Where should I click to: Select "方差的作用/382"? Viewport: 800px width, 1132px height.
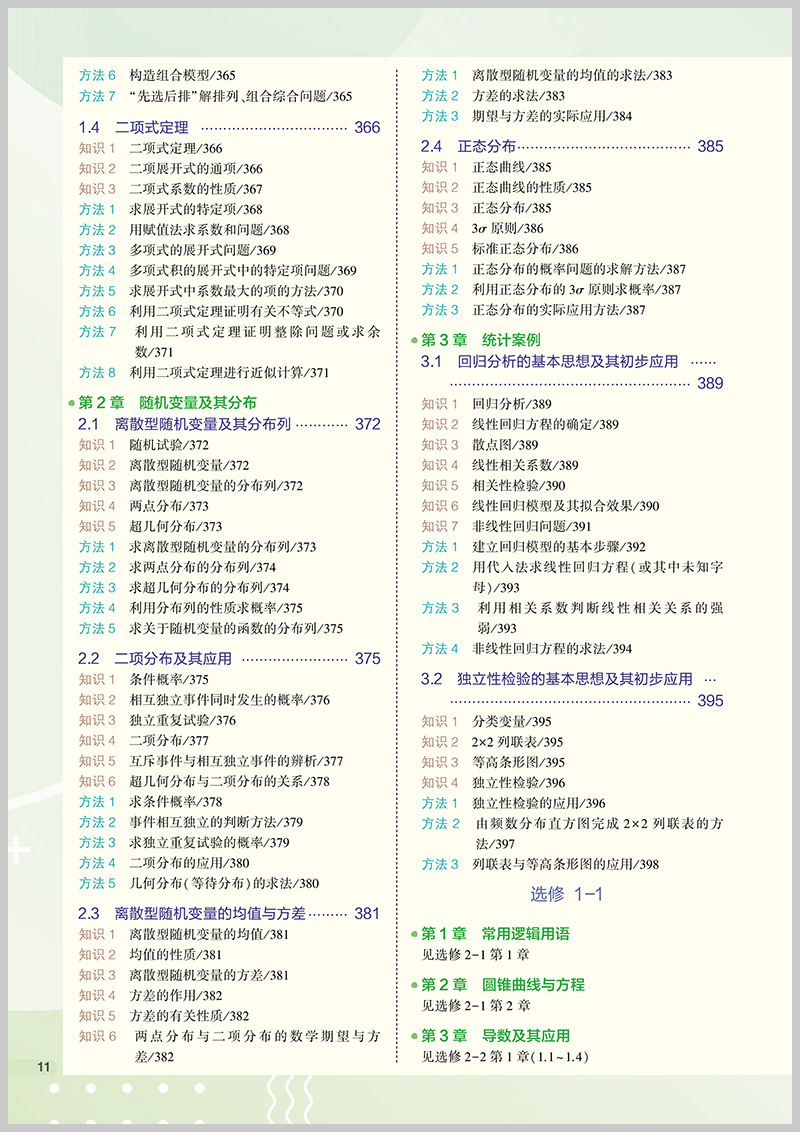coord(175,996)
